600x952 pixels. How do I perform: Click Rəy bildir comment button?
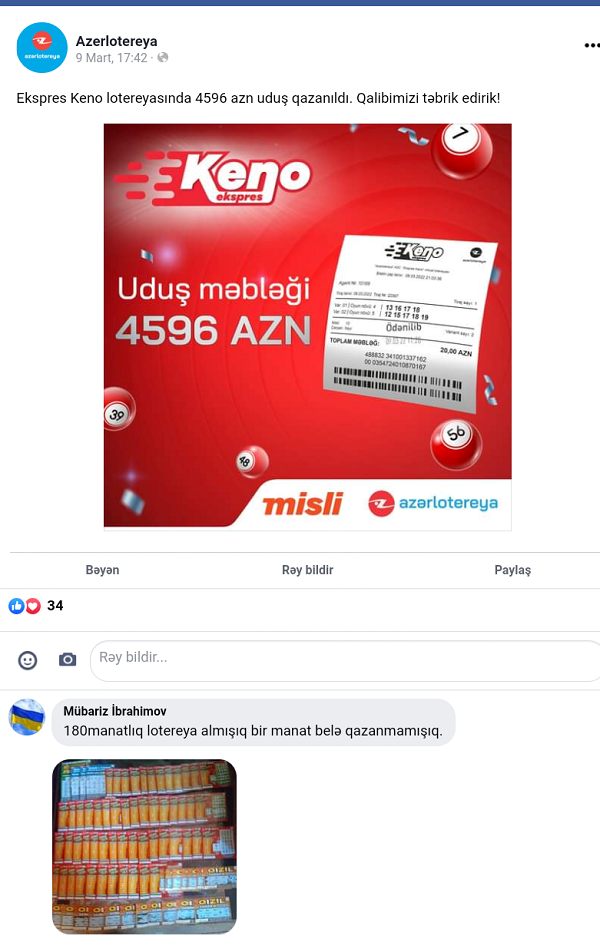[307, 570]
